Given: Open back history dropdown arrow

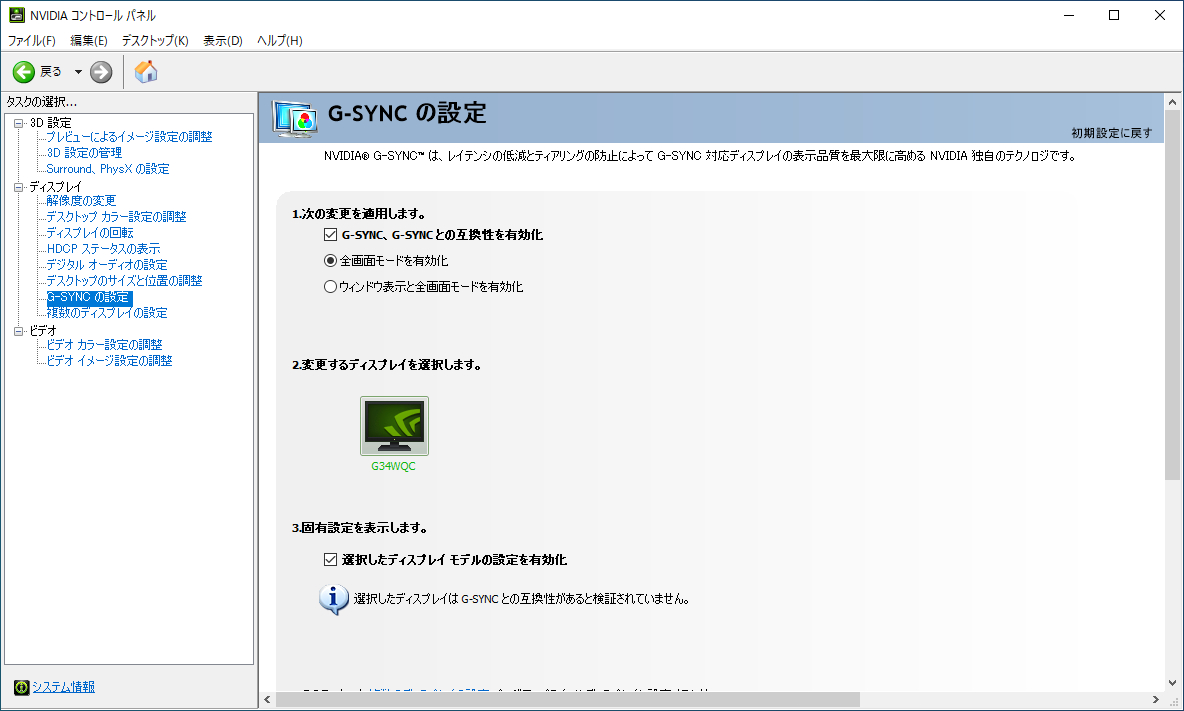Looking at the screenshot, I should 78,72.
